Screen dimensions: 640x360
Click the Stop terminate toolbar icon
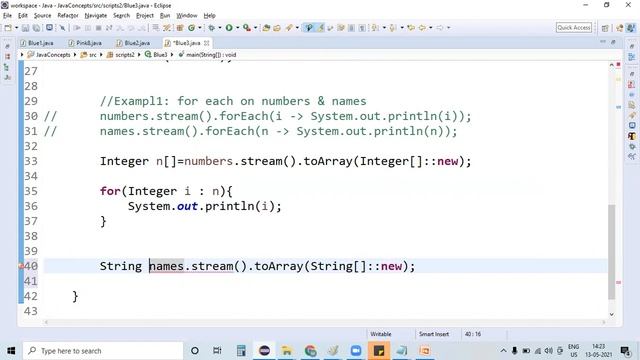point(98,28)
